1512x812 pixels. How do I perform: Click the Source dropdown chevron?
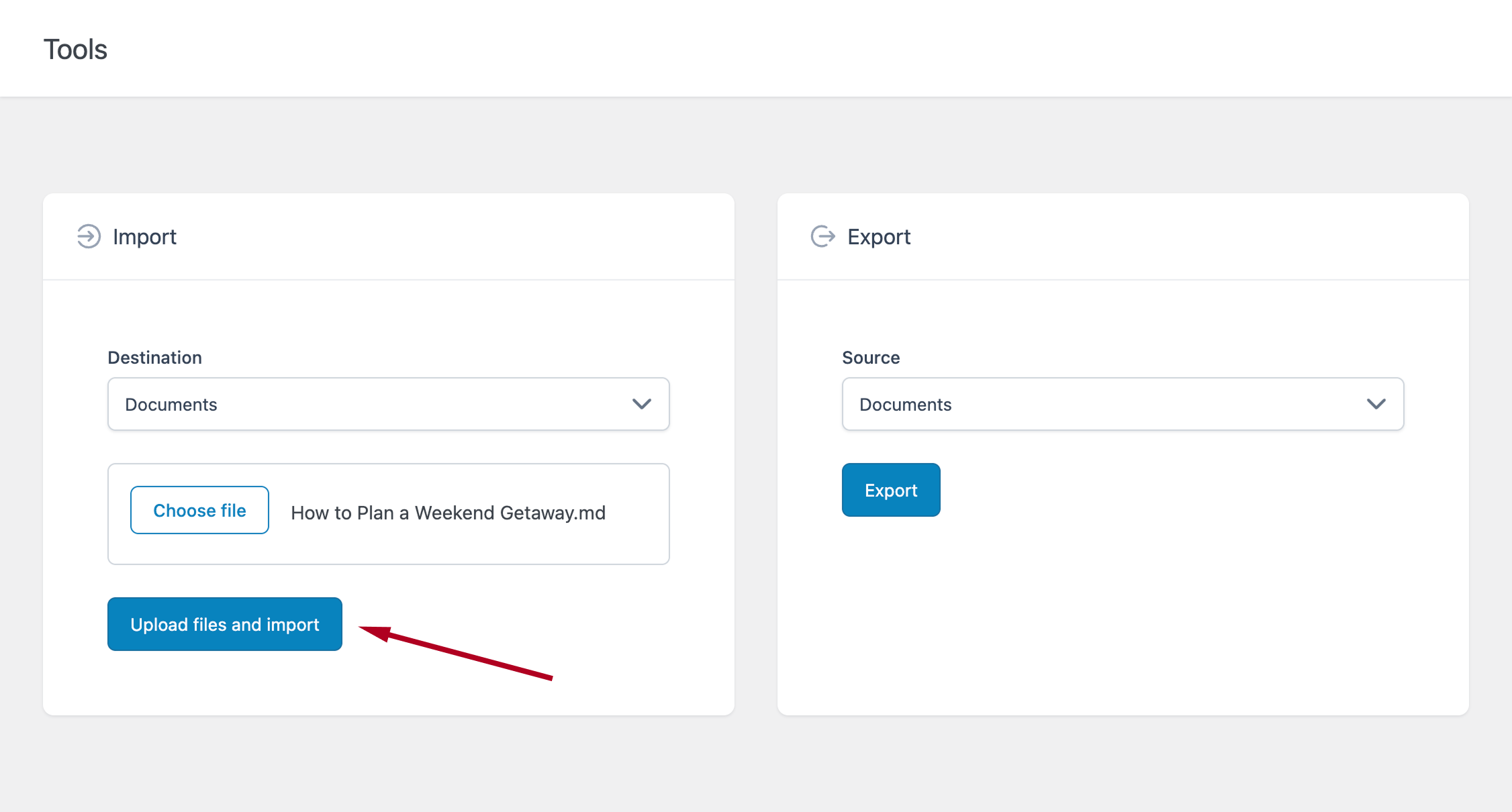coord(1376,403)
